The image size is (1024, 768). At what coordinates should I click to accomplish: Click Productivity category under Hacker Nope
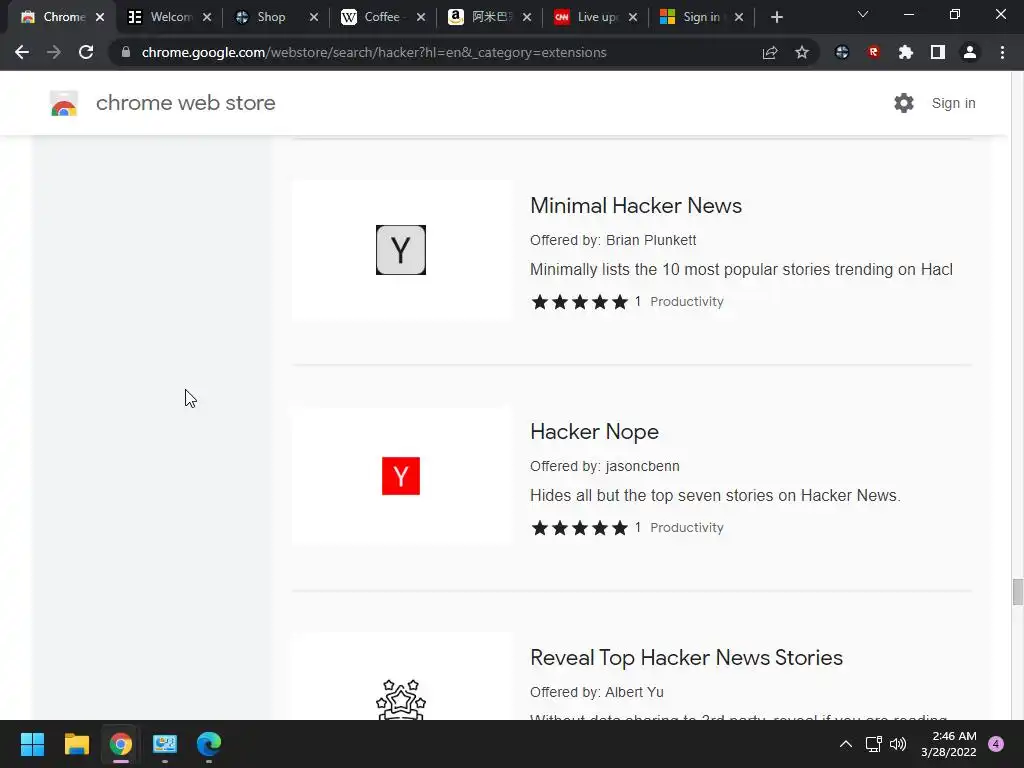tap(687, 528)
